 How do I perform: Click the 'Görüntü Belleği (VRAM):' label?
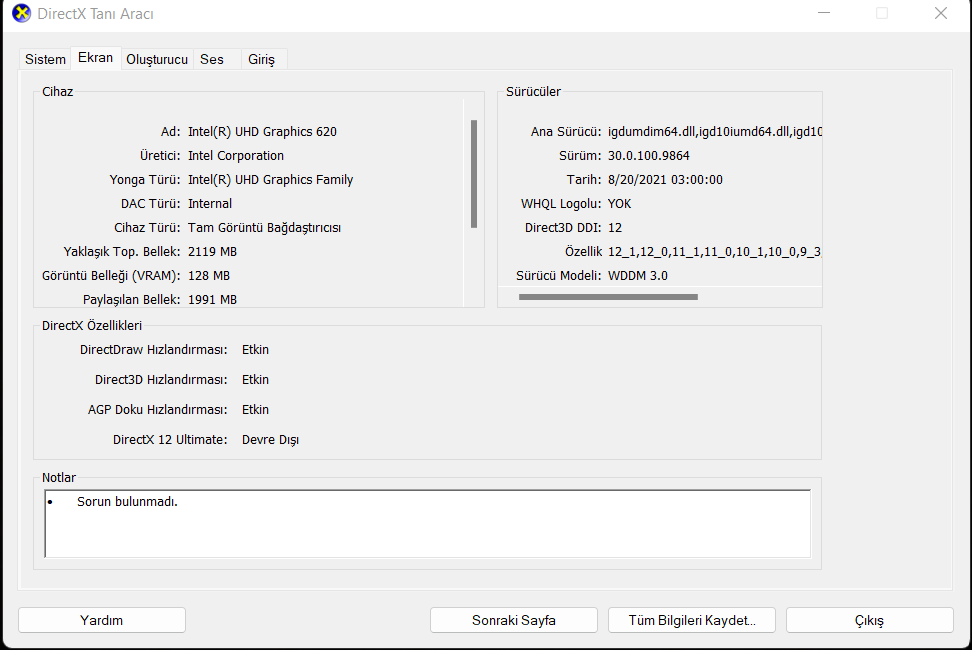point(111,276)
